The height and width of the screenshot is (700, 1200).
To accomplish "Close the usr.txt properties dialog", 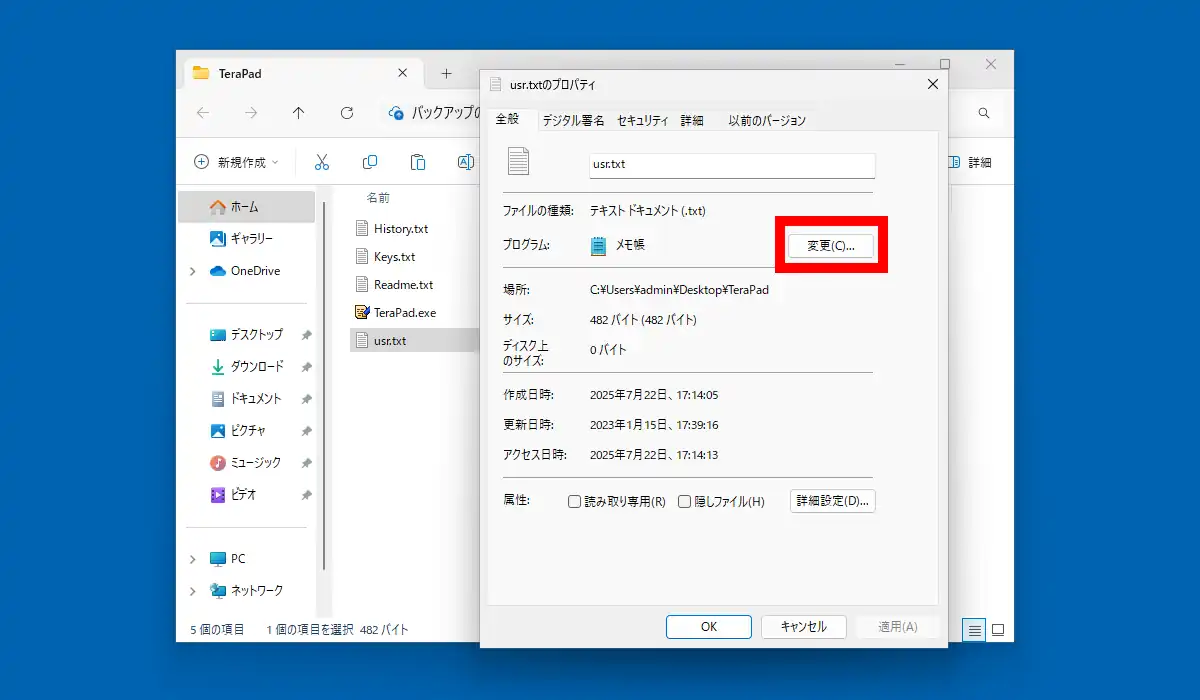I will 932,85.
